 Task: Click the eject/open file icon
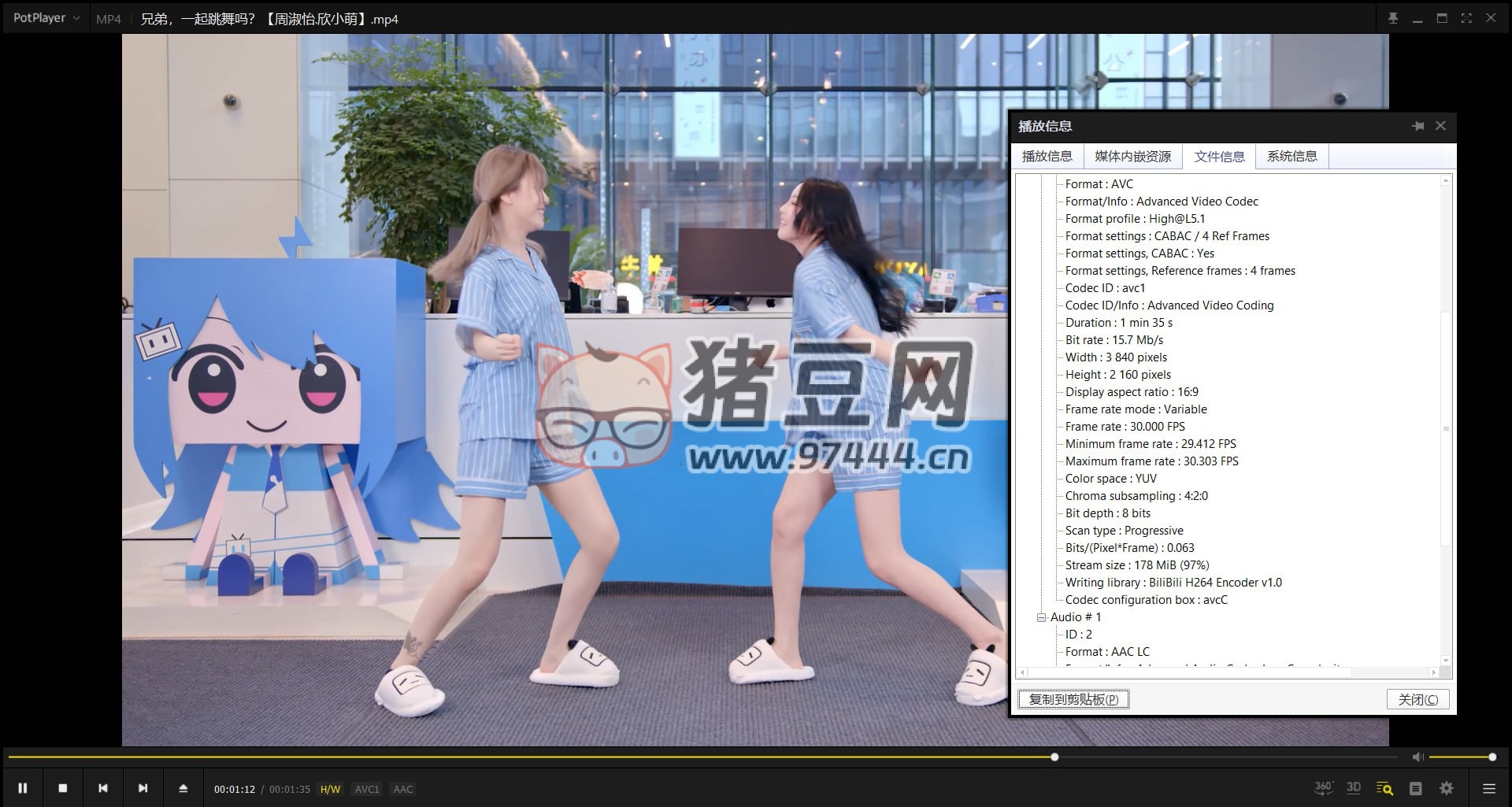click(183, 788)
